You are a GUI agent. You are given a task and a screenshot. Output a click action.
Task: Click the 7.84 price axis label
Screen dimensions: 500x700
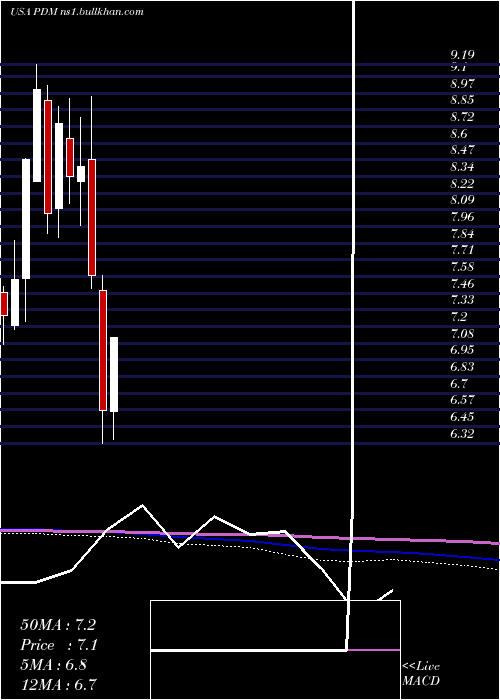462,233
